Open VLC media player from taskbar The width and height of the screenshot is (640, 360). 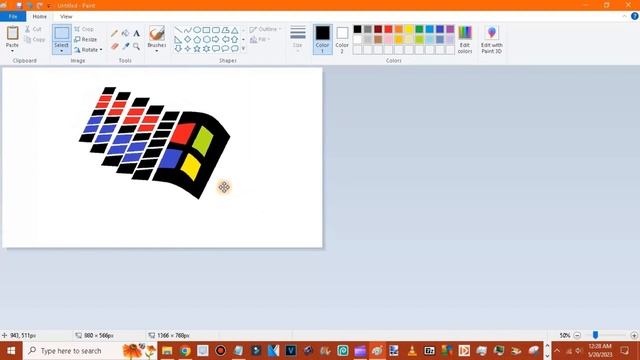[412, 351]
